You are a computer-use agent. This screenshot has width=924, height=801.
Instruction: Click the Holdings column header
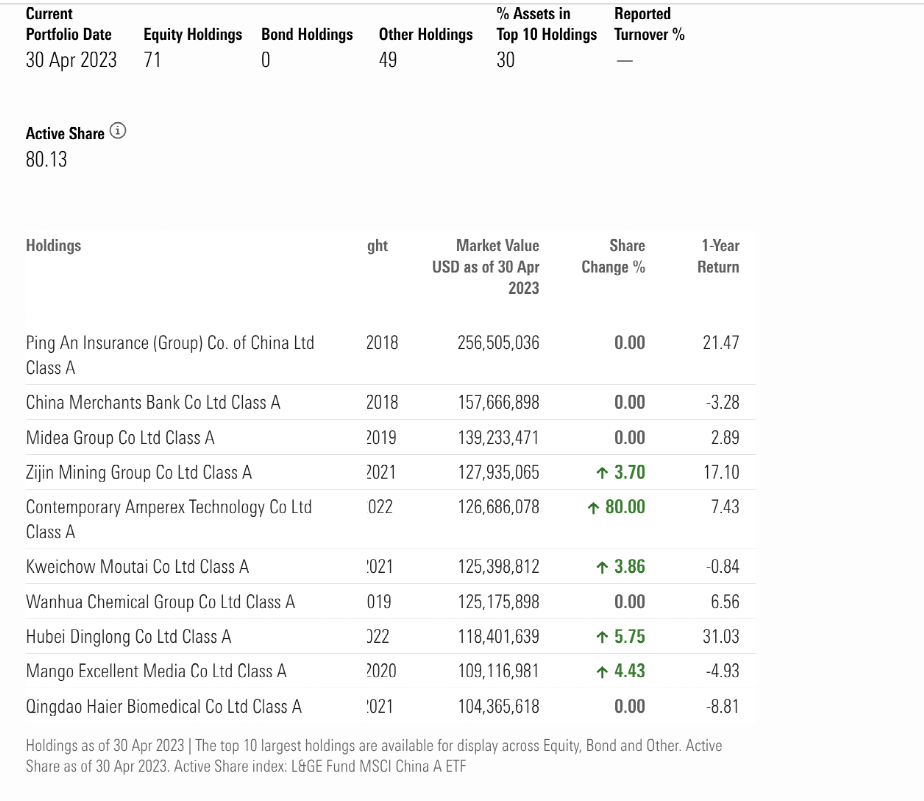coord(54,246)
